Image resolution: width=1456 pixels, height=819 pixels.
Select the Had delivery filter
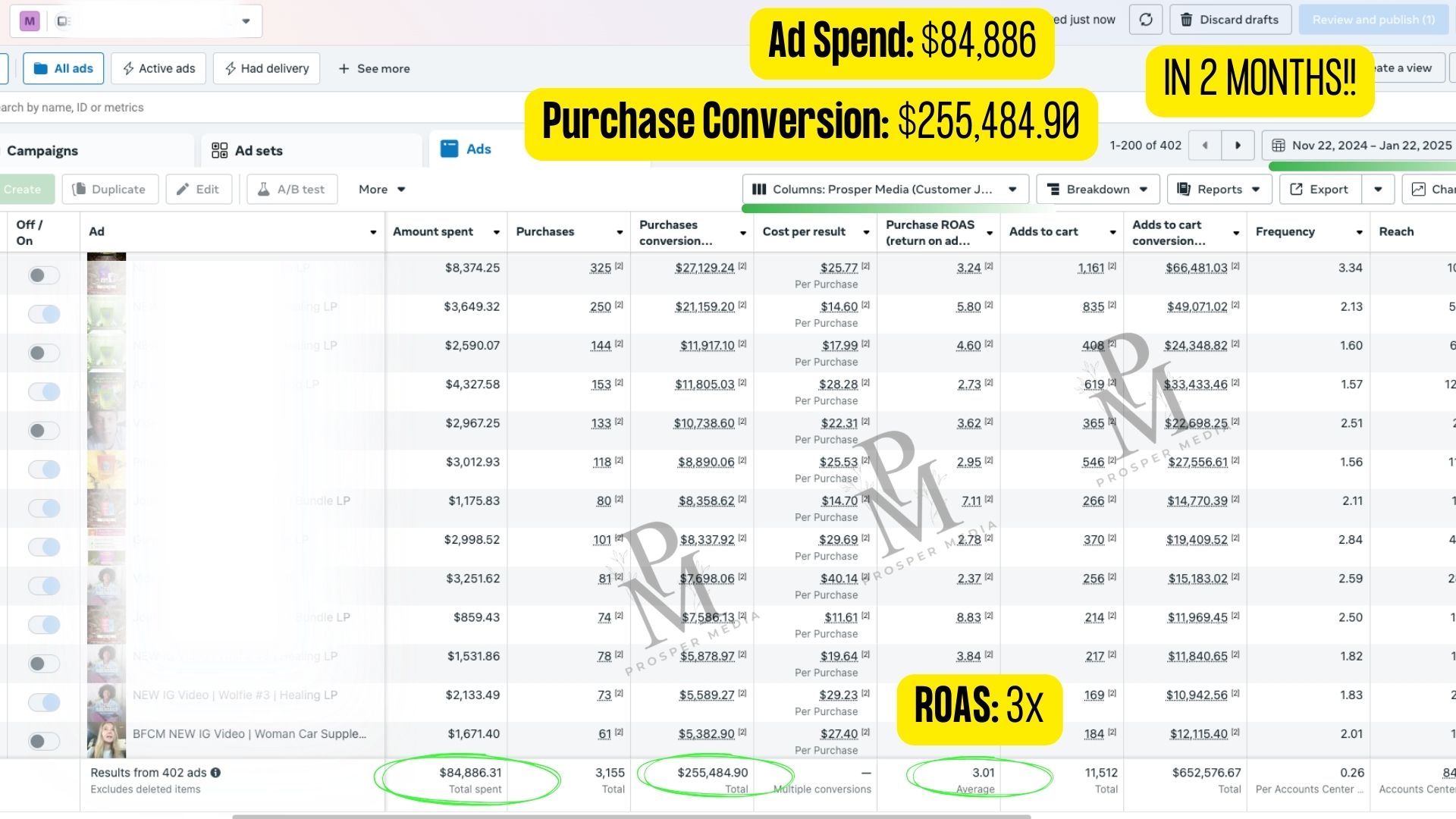pyautogui.click(x=266, y=68)
